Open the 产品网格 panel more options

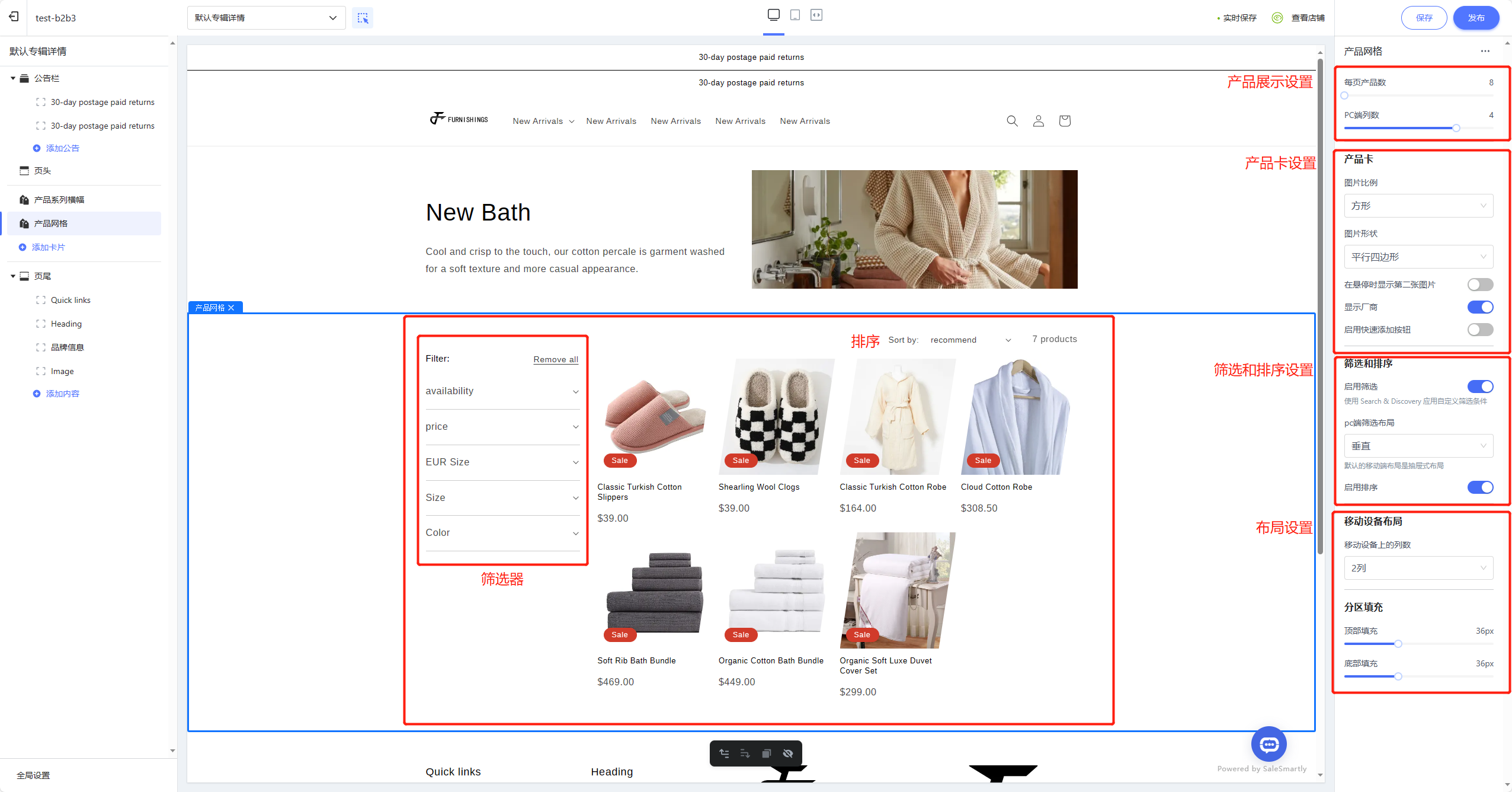1485,51
